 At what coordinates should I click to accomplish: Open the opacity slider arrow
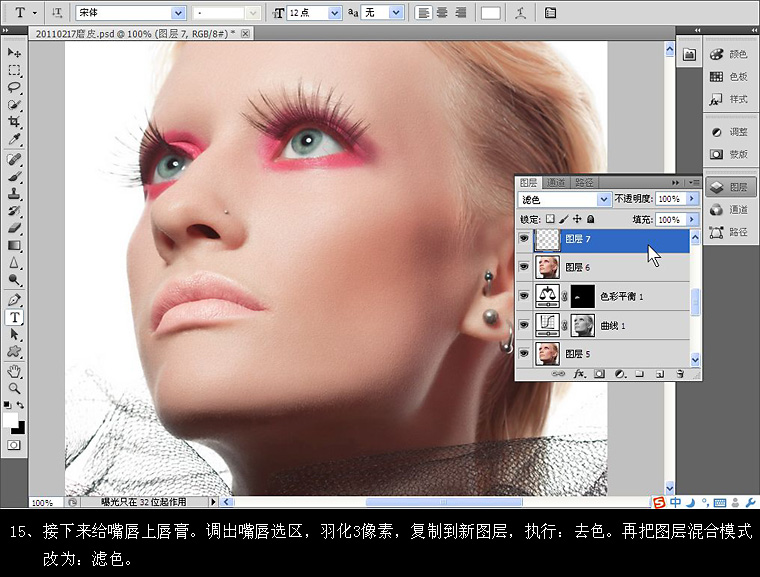coord(692,199)
